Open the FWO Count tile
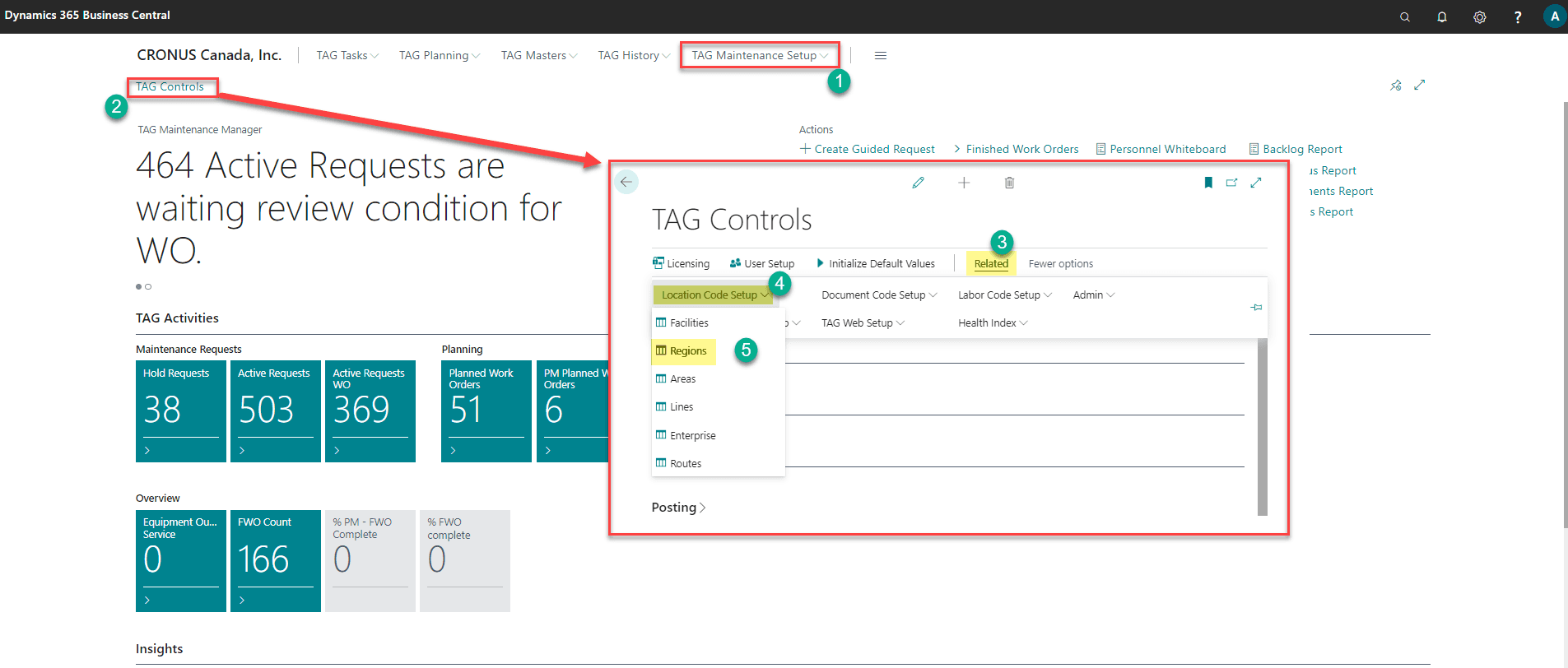 [x=276, y=561]
